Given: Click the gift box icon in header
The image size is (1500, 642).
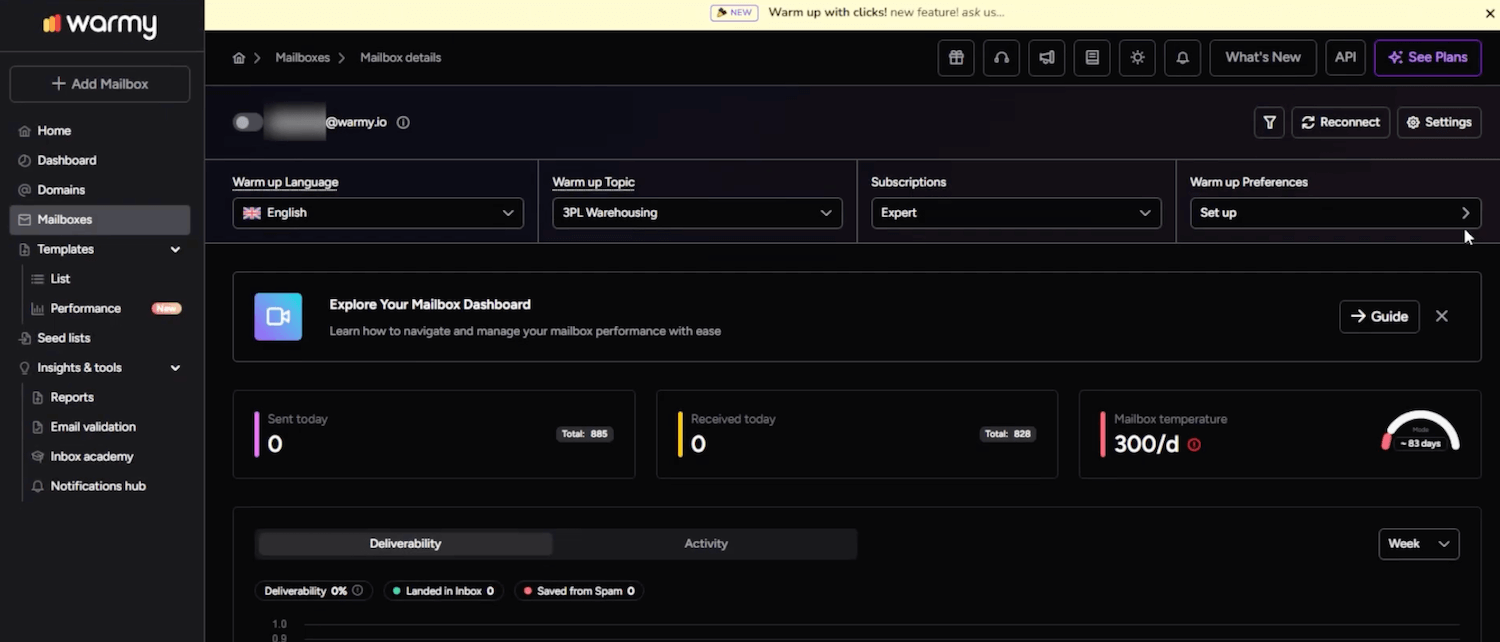Looking at the screenshot, I should point(955,58).
